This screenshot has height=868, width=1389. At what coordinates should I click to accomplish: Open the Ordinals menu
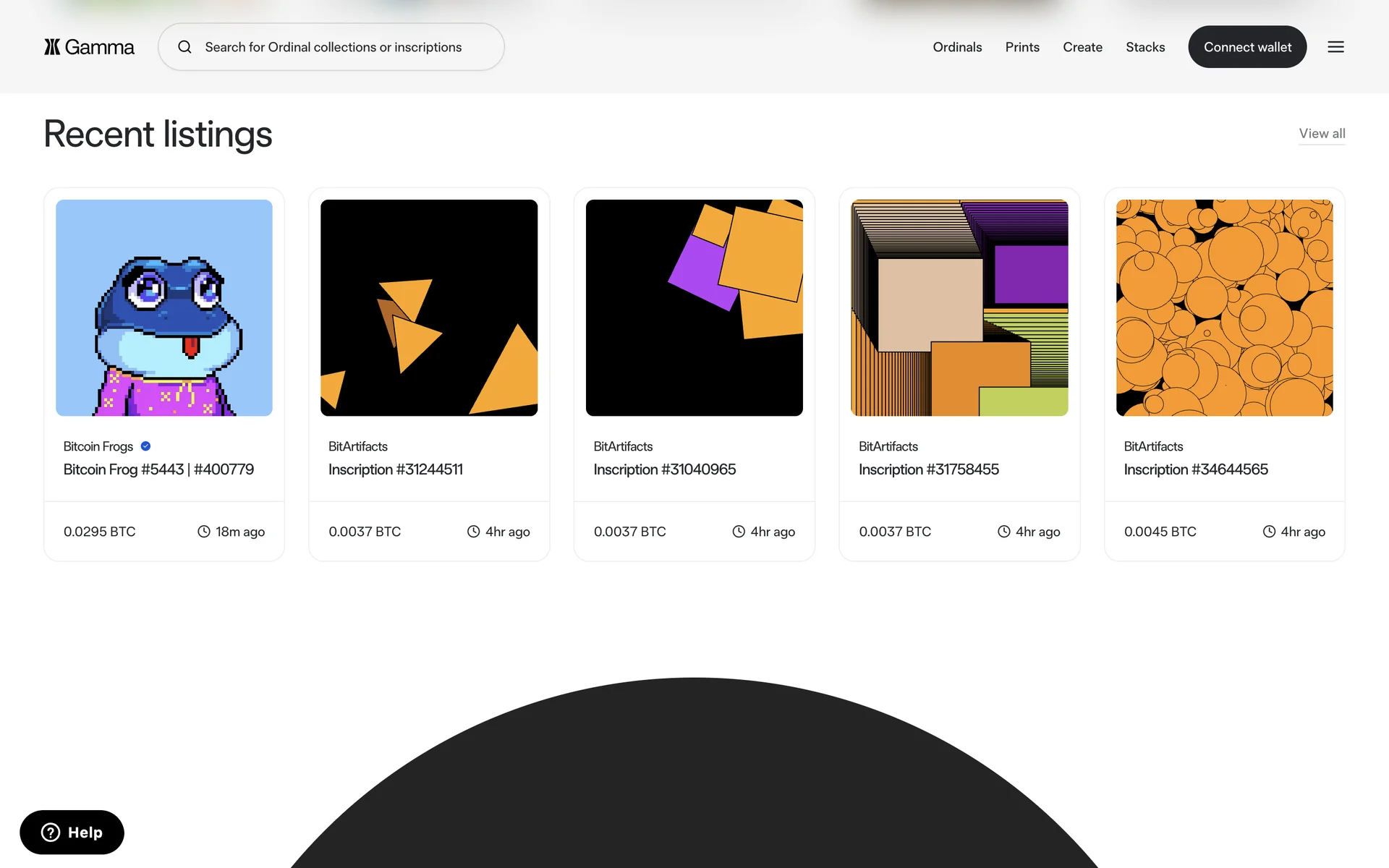tap(957, 47)
